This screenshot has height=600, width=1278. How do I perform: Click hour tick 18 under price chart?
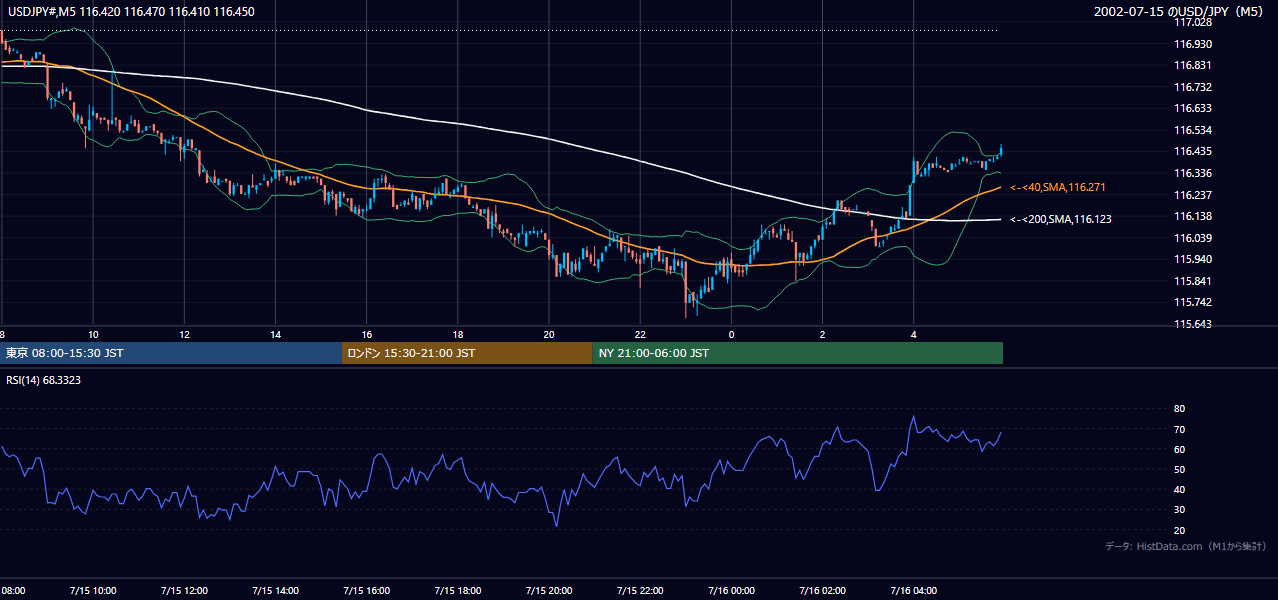(x=458, y=334)
